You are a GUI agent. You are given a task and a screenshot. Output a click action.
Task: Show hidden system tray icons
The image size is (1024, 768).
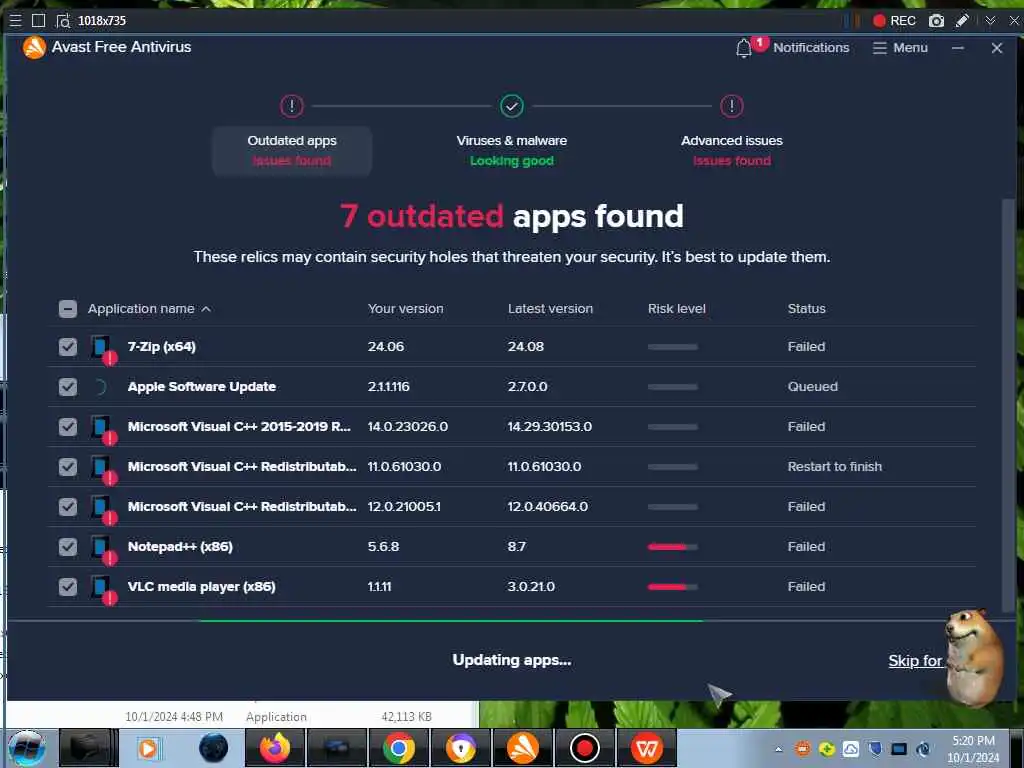tap(778, 749)
